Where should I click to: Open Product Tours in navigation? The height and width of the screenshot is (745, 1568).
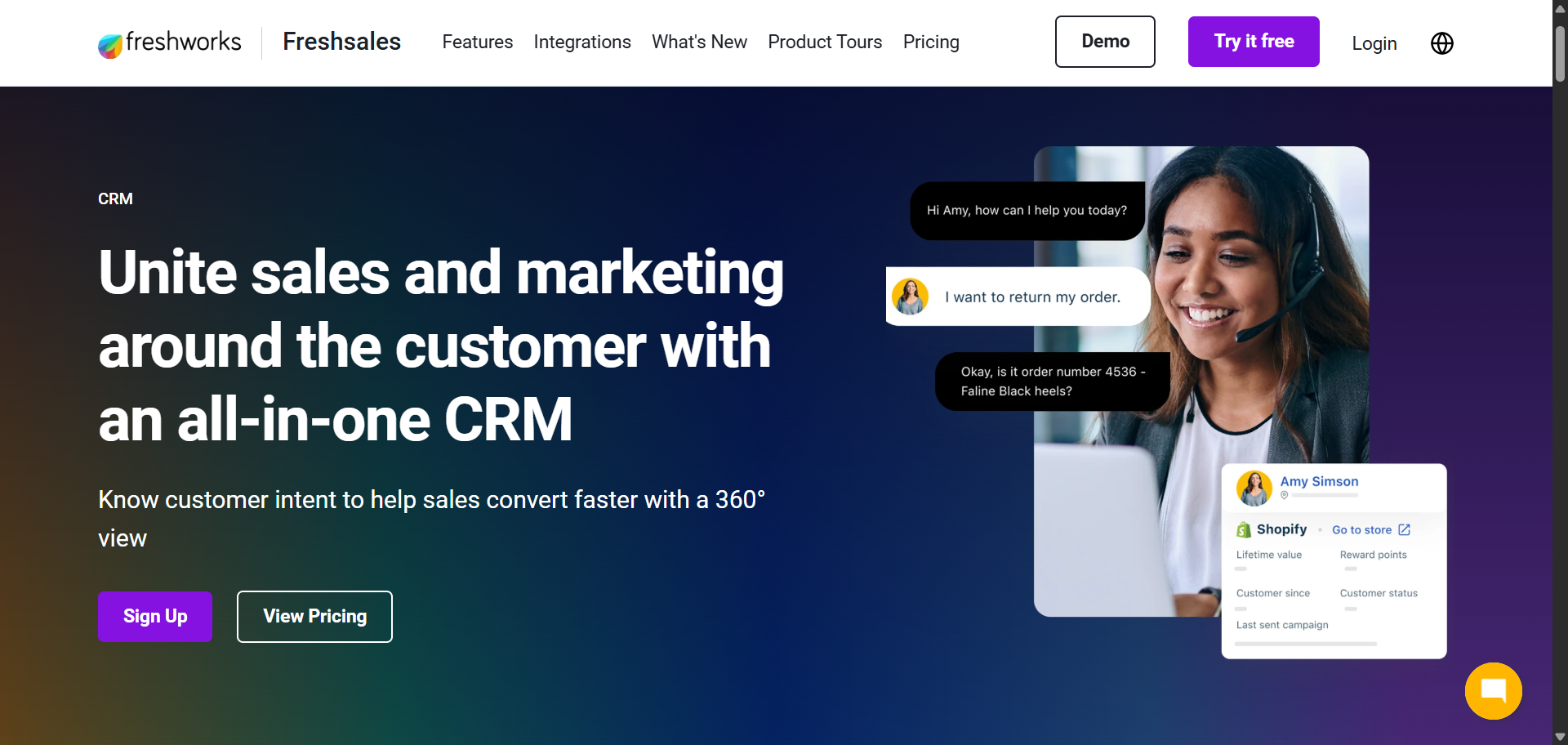pyautogui.click(x=825, y=42)
